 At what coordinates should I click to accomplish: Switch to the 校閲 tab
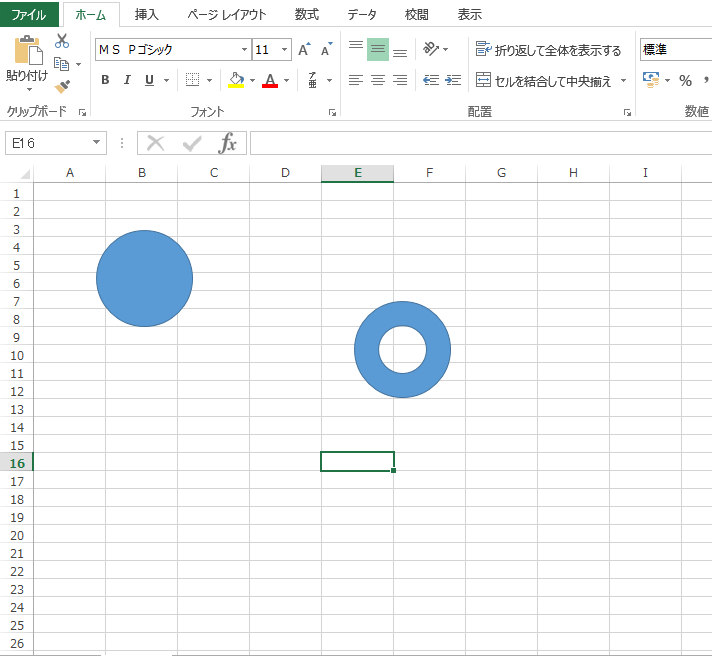tap(416, 15)
